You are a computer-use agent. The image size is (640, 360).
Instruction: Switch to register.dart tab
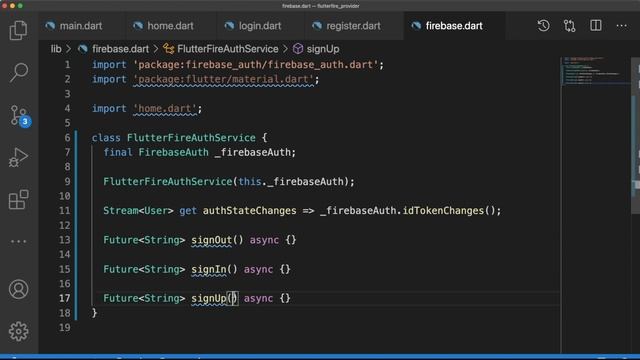click(x=353, y=26)
